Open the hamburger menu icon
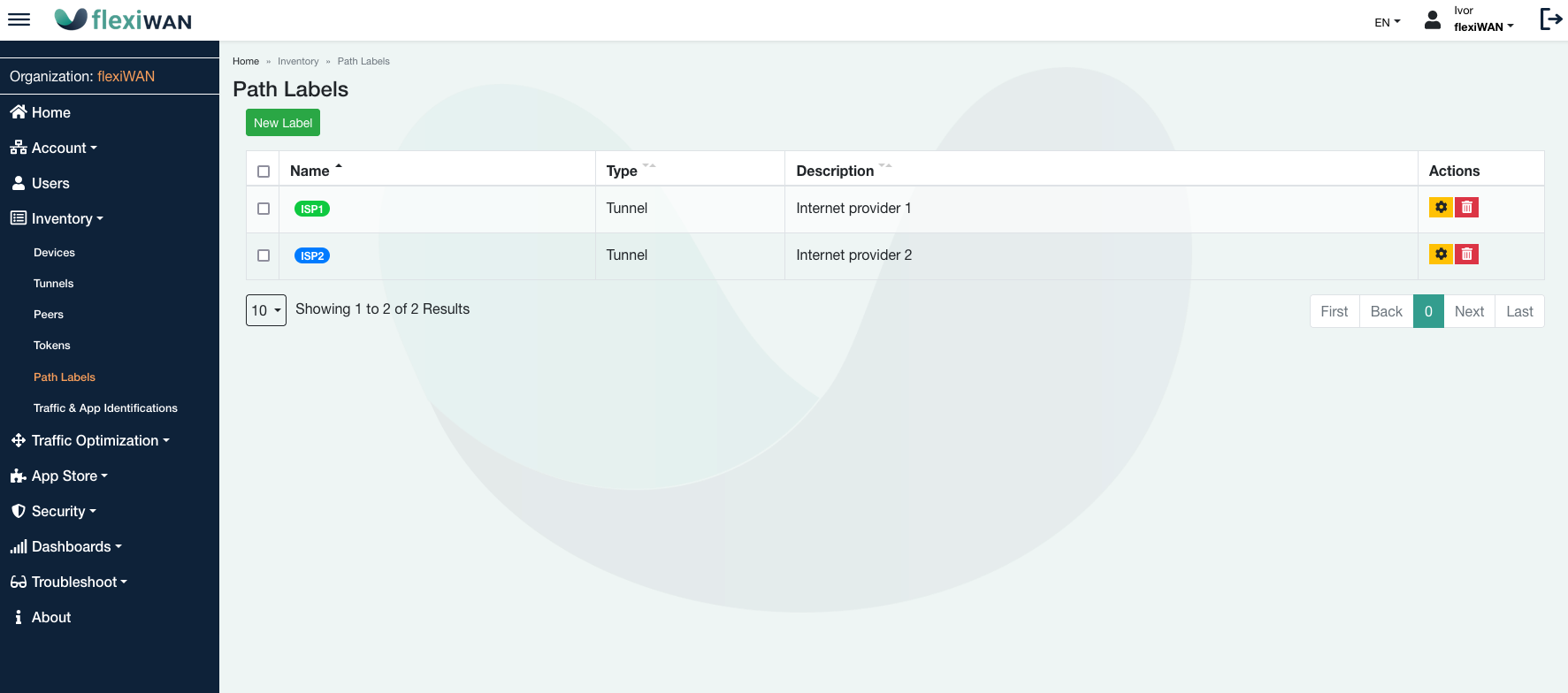 pyautogui.click(x=19, y=19)
